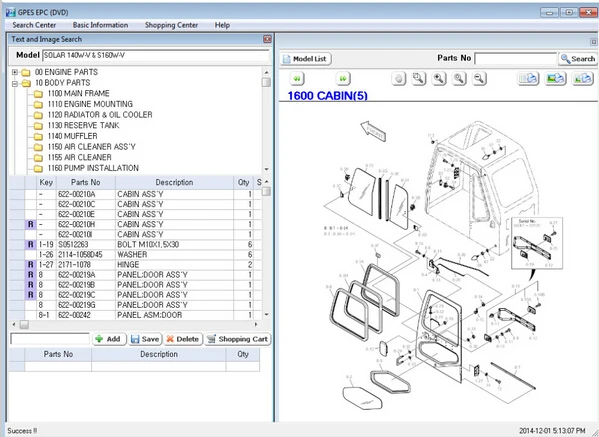Select 1120 RADIATOR & OIL COOLER folder
Viewport: 599px width, 437px height.
100,115
